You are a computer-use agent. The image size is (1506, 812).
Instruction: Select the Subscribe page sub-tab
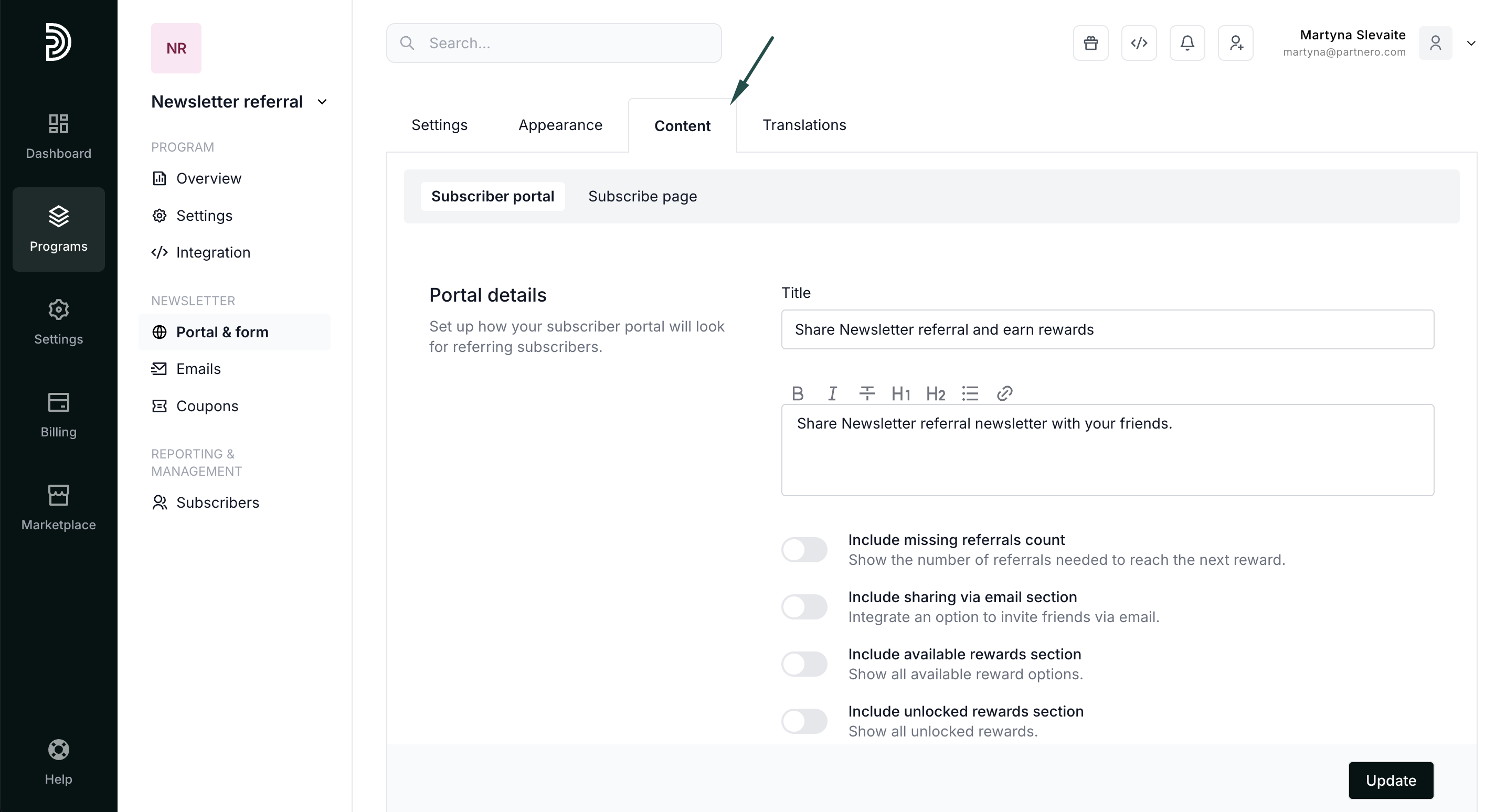pyautogui.click(x=642, y=196)
